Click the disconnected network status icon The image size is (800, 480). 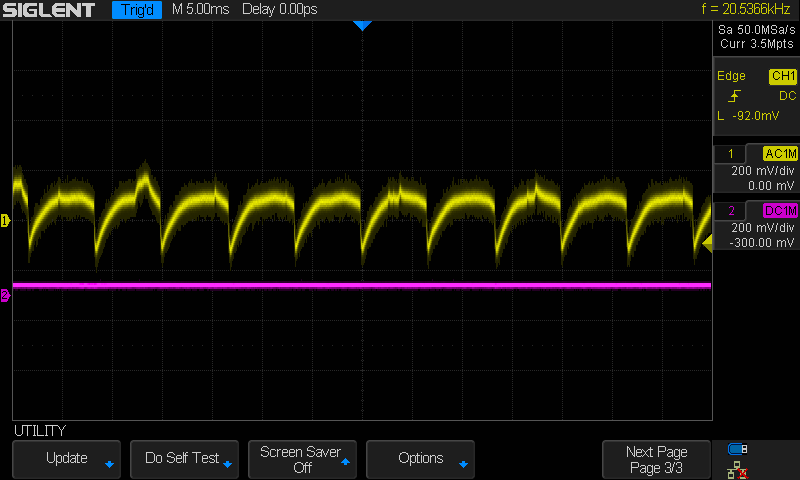(x=738, y=468)
